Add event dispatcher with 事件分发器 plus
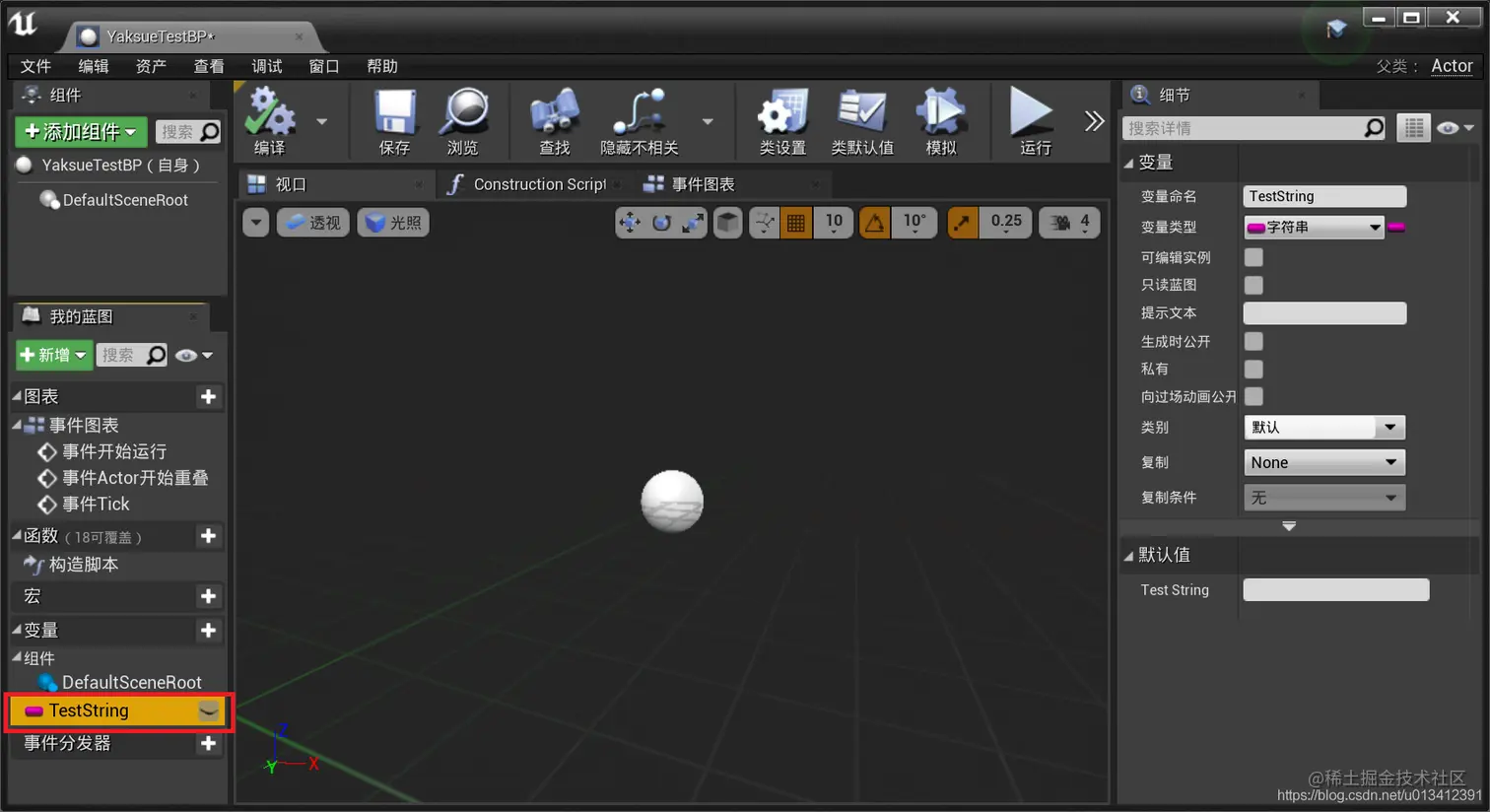Screen dimensions: 1490x812 [208, 744]
